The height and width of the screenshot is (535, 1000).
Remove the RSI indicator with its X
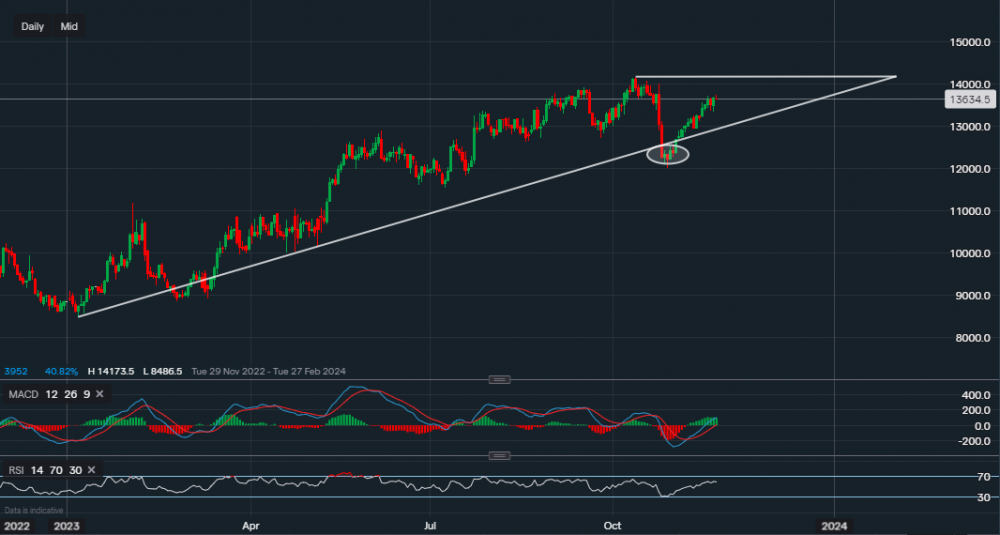click(x=91, y=469)
